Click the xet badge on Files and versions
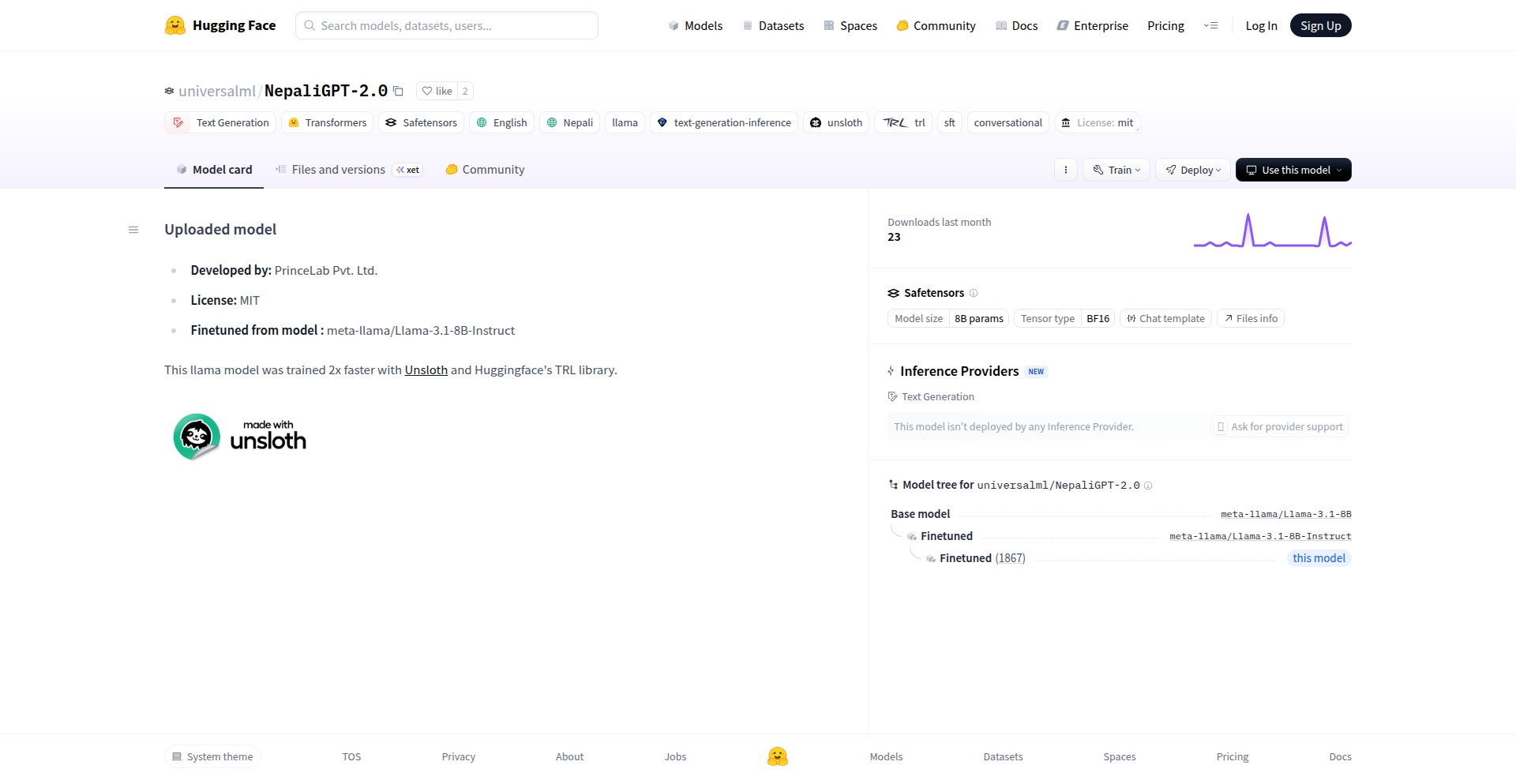This screenshot has width=1516, height=784. pyautogui.click(x=407, y=170)
